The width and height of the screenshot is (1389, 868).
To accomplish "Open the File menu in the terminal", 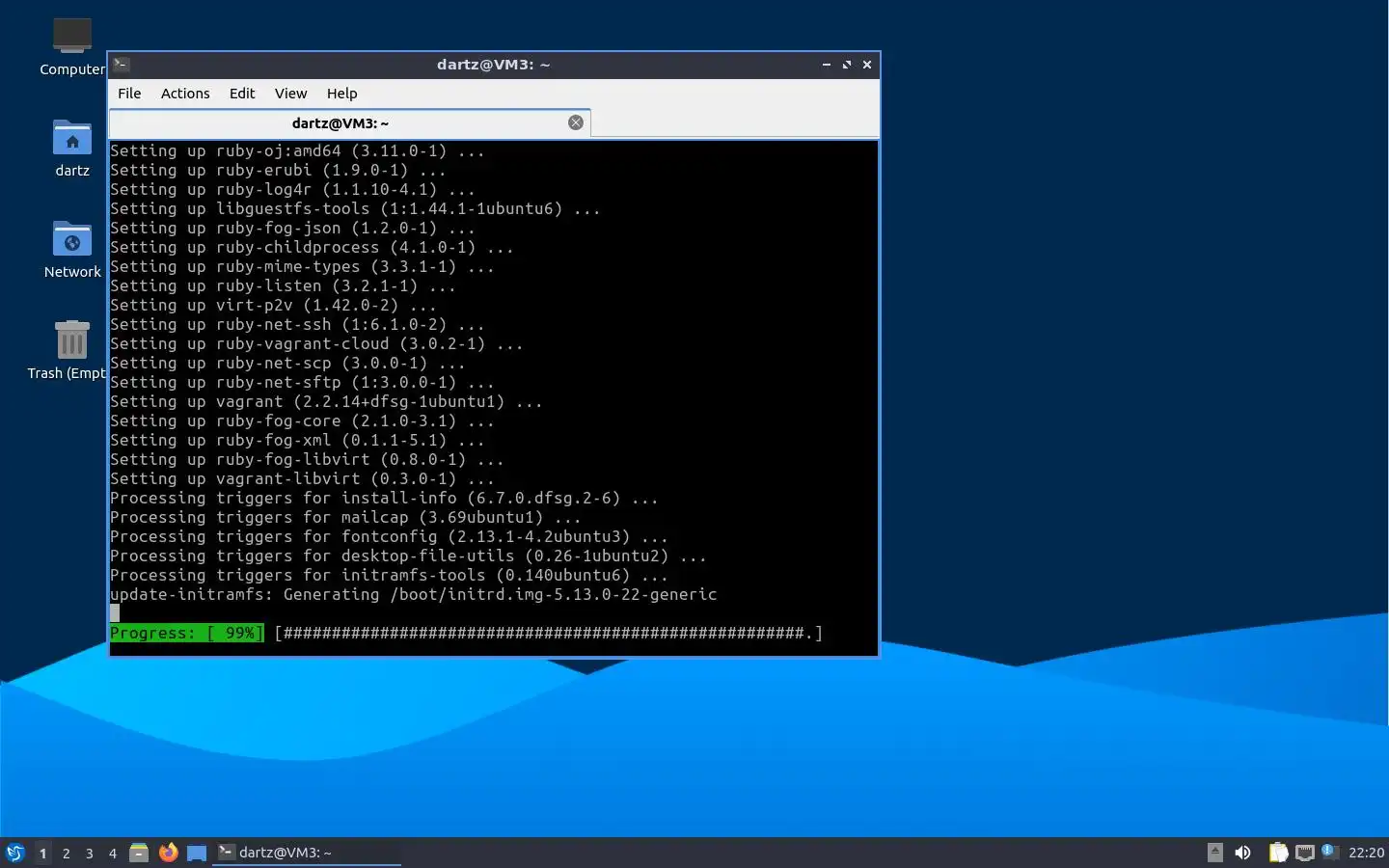I will click(x=129, y=94).
